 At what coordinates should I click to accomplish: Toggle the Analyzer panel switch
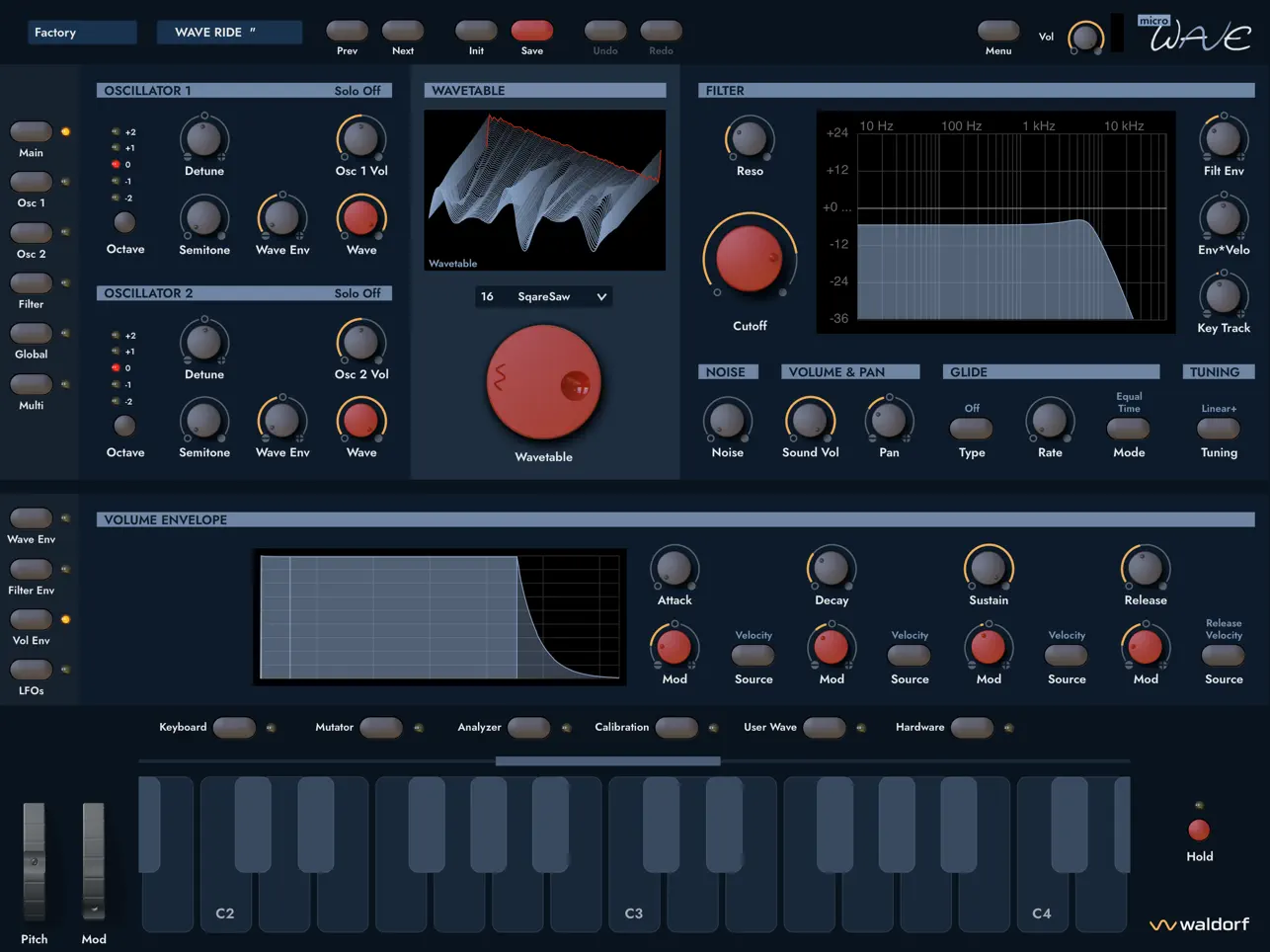click(x=529, y=728)
